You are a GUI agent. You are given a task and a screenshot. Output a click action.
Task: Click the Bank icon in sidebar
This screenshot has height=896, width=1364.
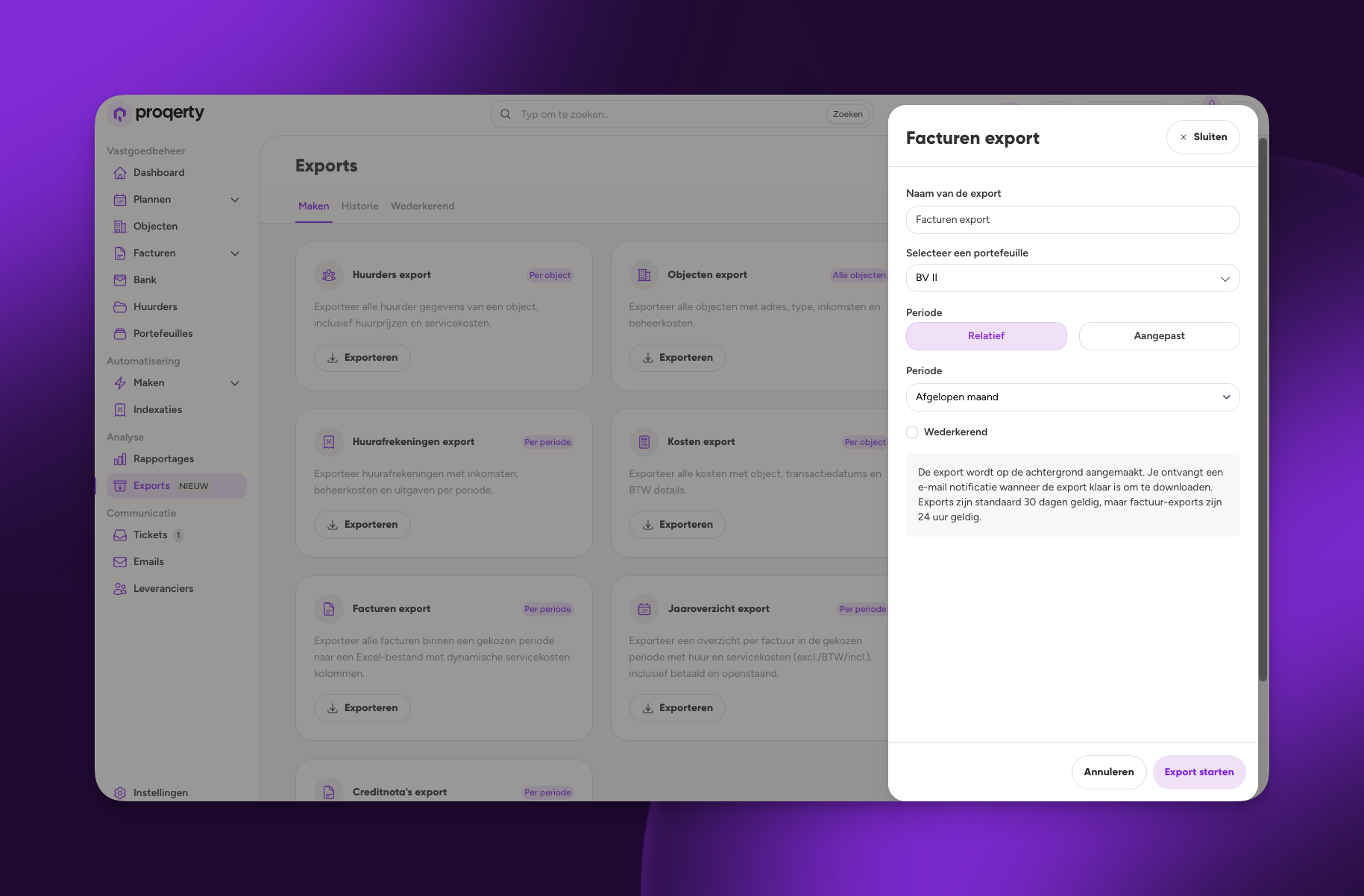(120, 280)
